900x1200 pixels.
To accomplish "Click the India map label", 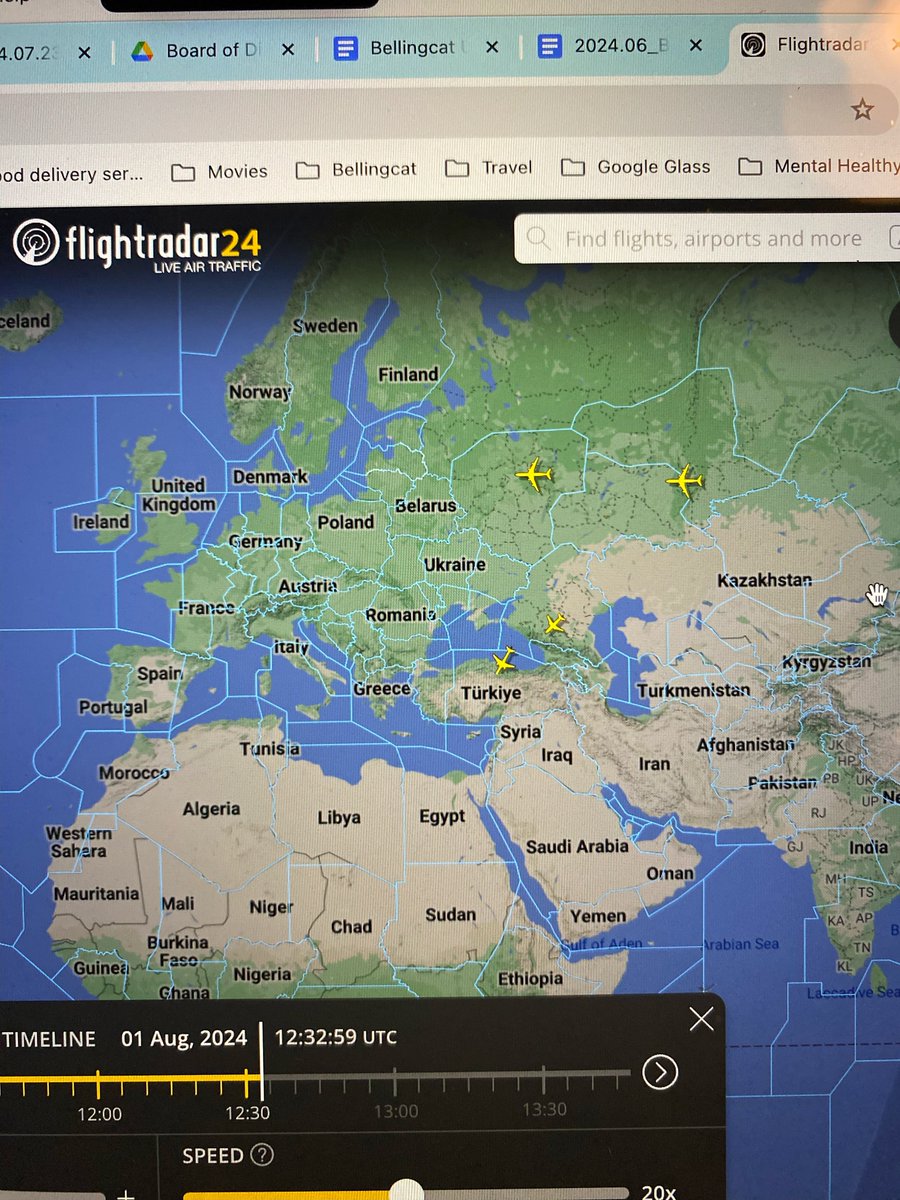I will coord(868,847).
